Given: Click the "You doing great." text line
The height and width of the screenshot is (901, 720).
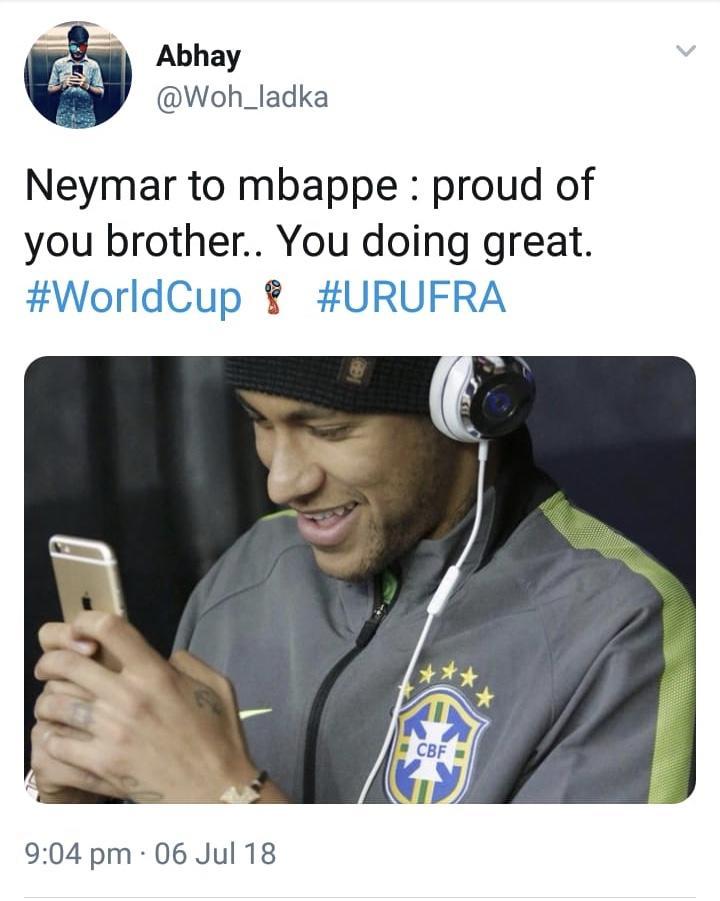Looking at the screenshot, I should pyautogui.click(x=435, y=241).
